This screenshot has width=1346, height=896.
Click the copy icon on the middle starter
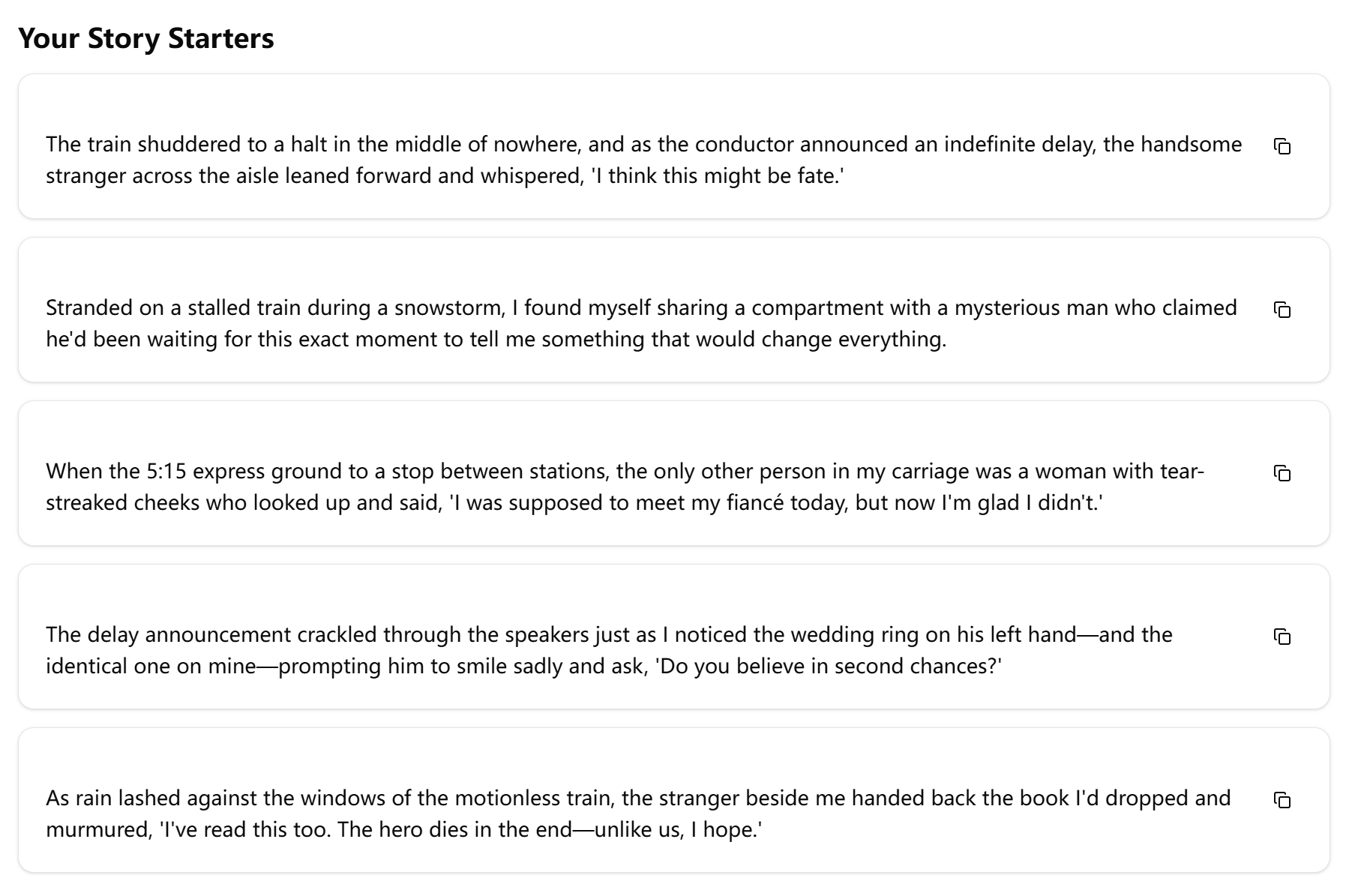(x=1284, y=474)
